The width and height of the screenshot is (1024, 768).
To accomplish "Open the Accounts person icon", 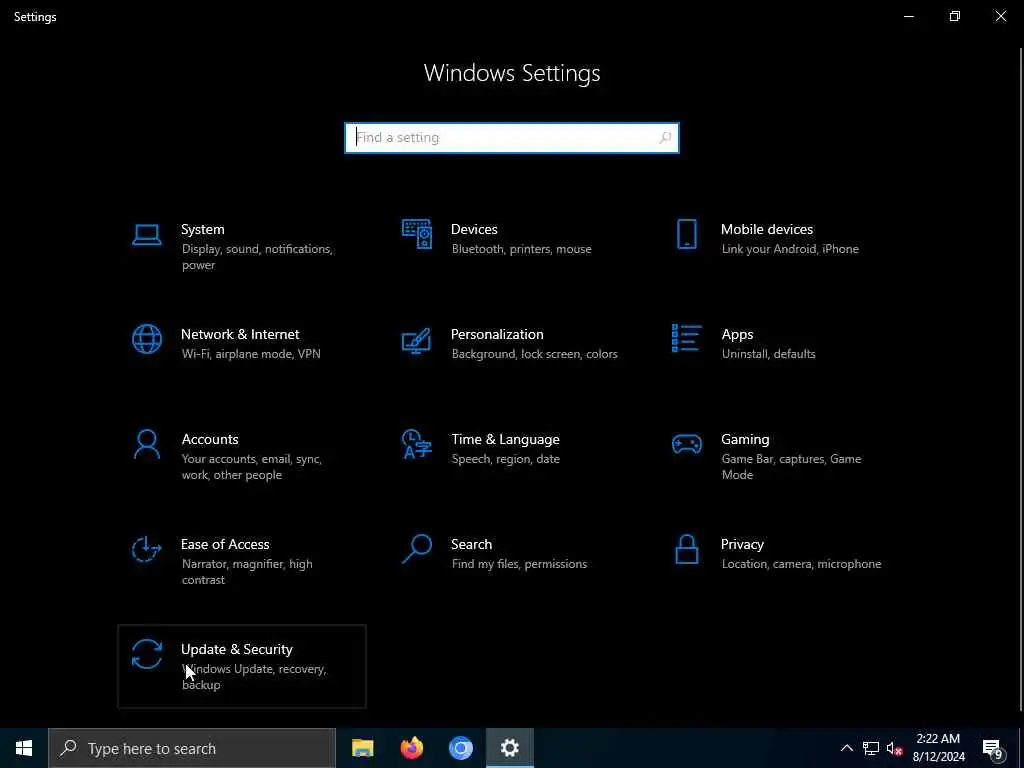I will (x=146, y=444).
